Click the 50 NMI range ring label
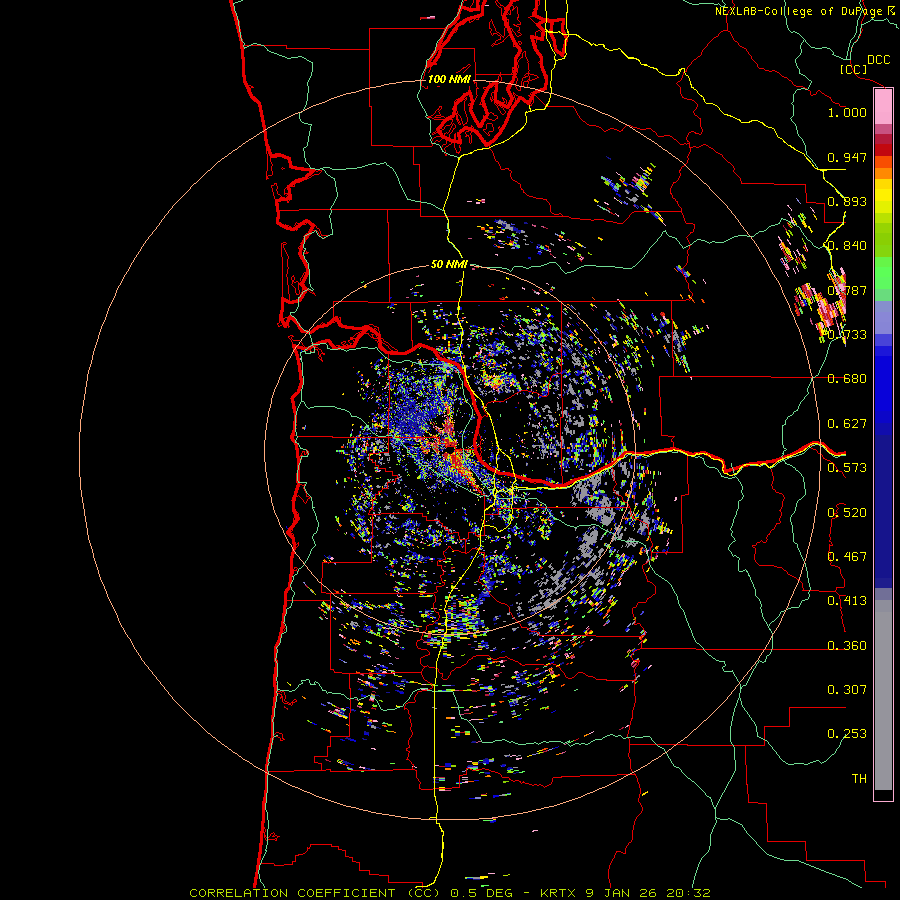Screen dimensions: 900x900 tap(449, 264)
